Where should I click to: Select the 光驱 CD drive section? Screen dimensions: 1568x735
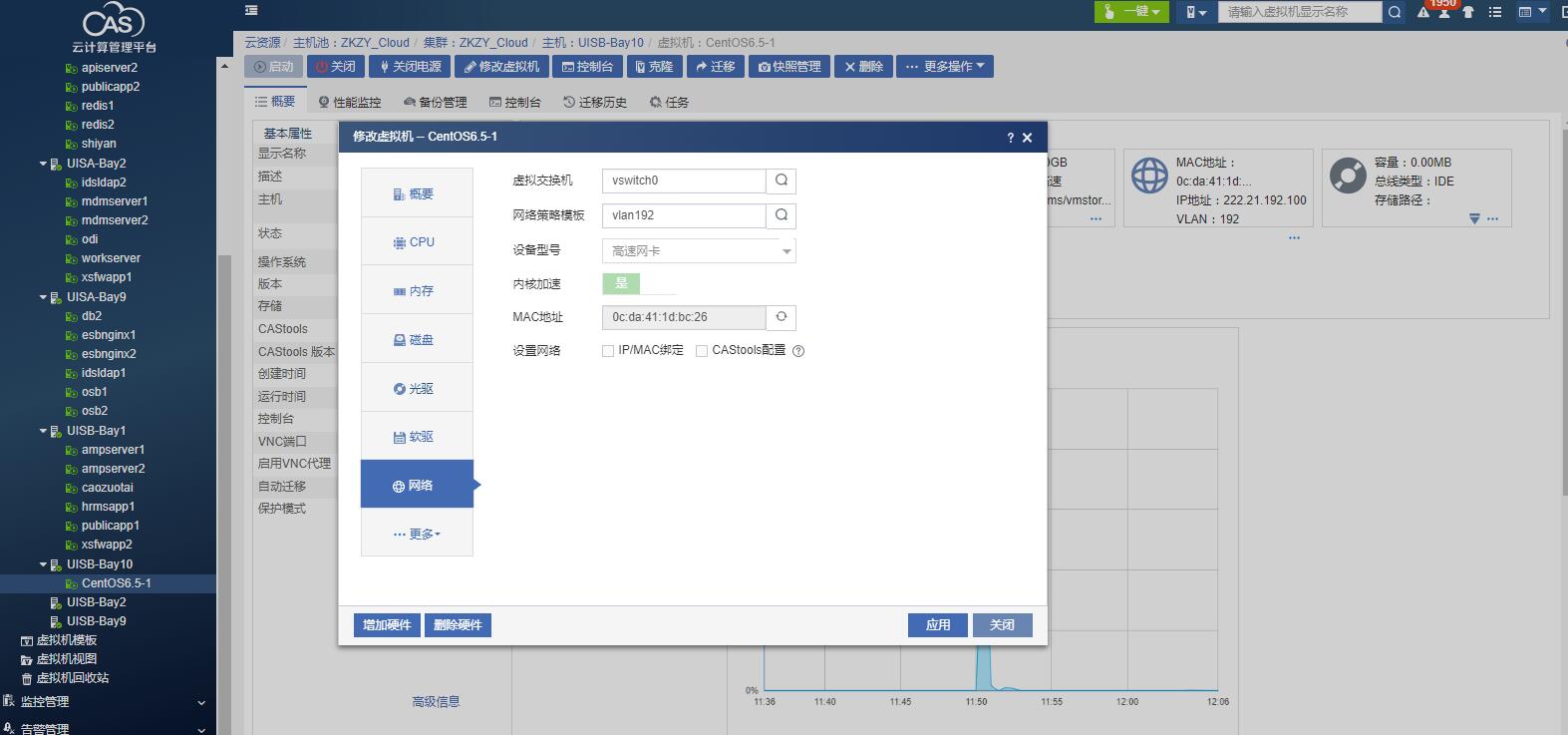[x=417, y=388]
